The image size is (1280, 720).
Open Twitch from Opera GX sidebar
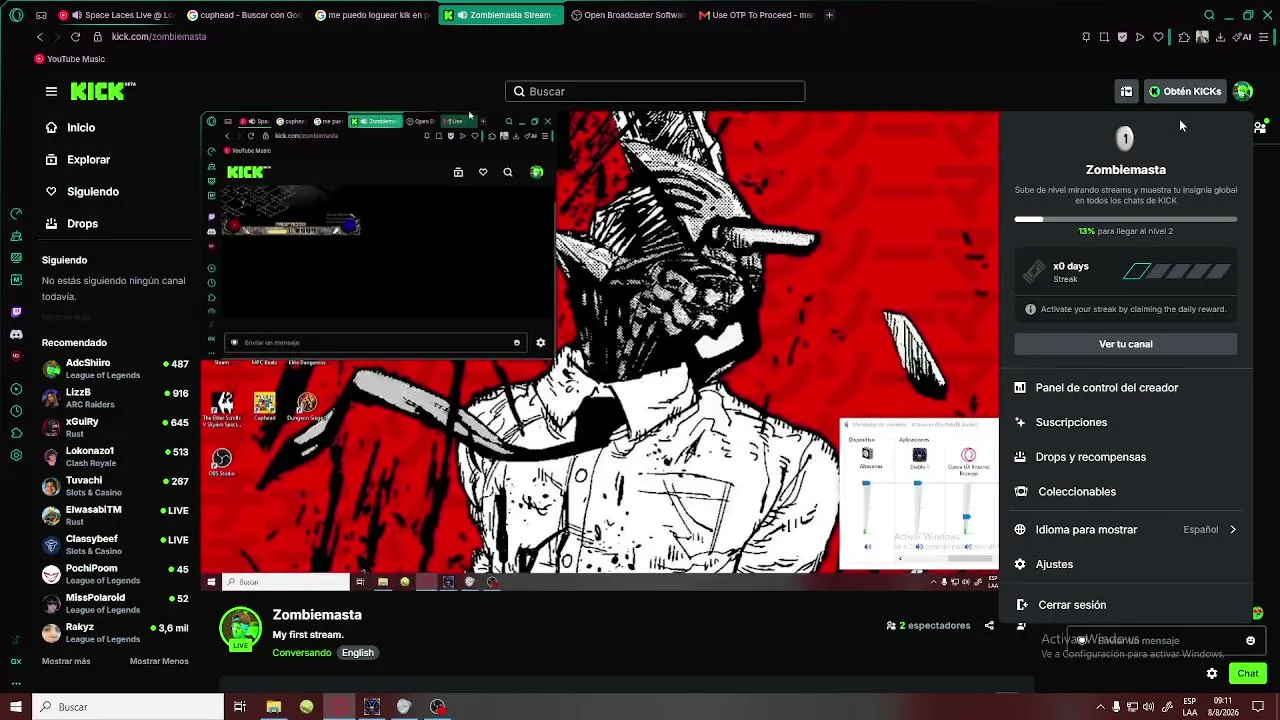coord(16,312)
